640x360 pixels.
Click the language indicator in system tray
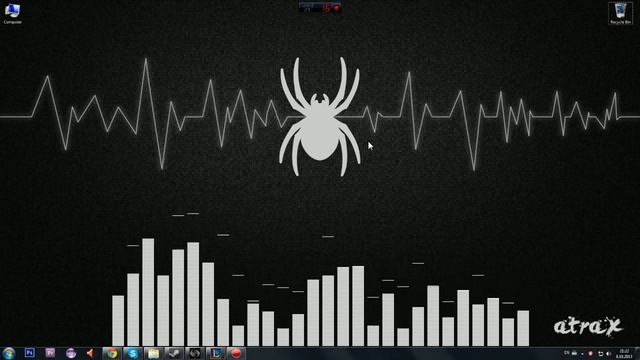[x=567, y=353]
